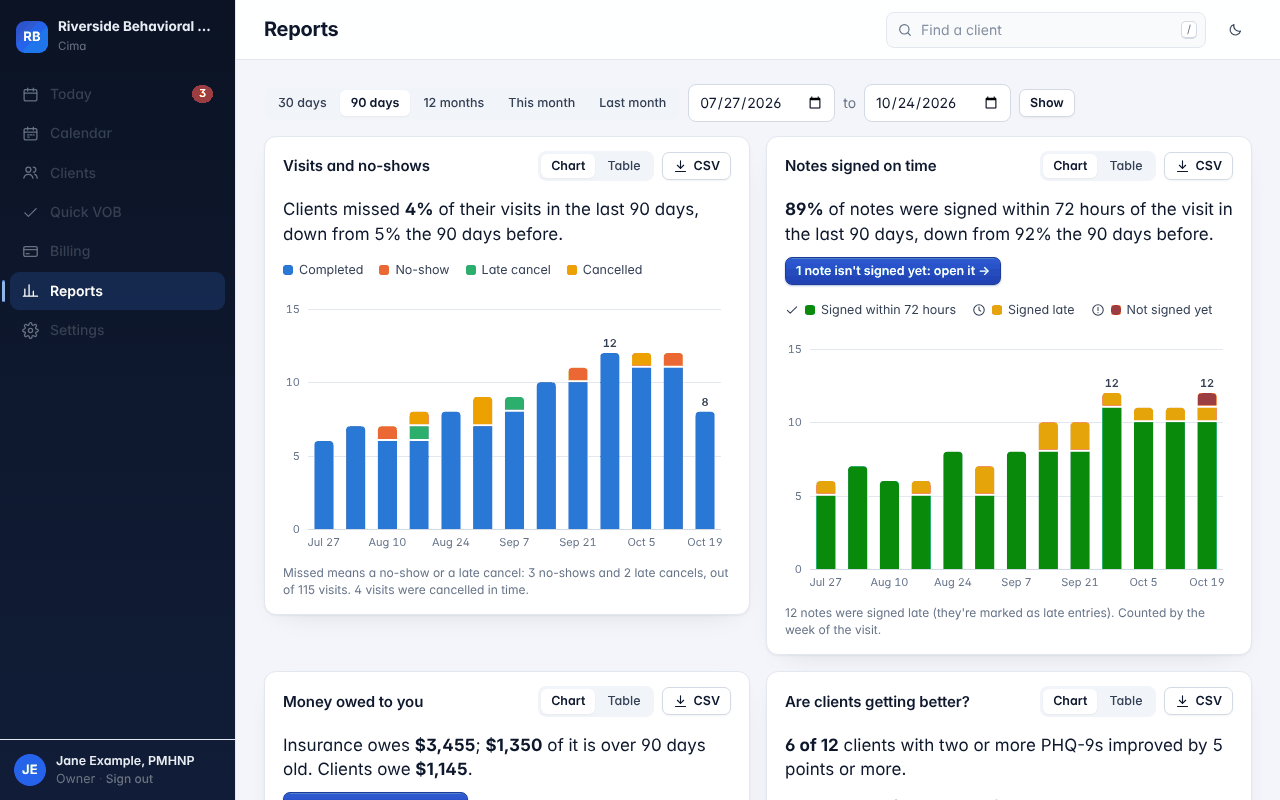Select Chart view for Notes signed on time
Screen dimensions: 1280x800
coord(1070,166)
